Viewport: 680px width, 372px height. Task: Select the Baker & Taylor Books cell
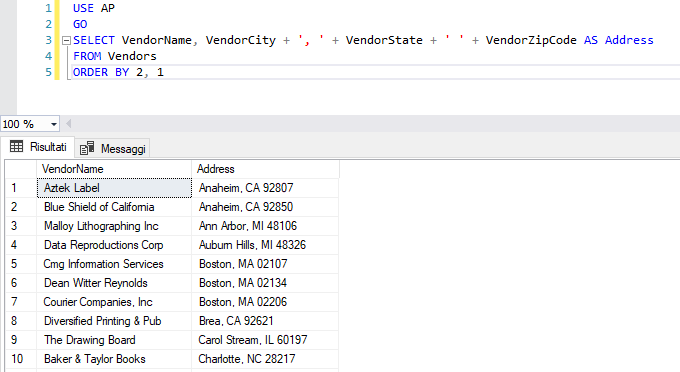click(x=114, y=359)
